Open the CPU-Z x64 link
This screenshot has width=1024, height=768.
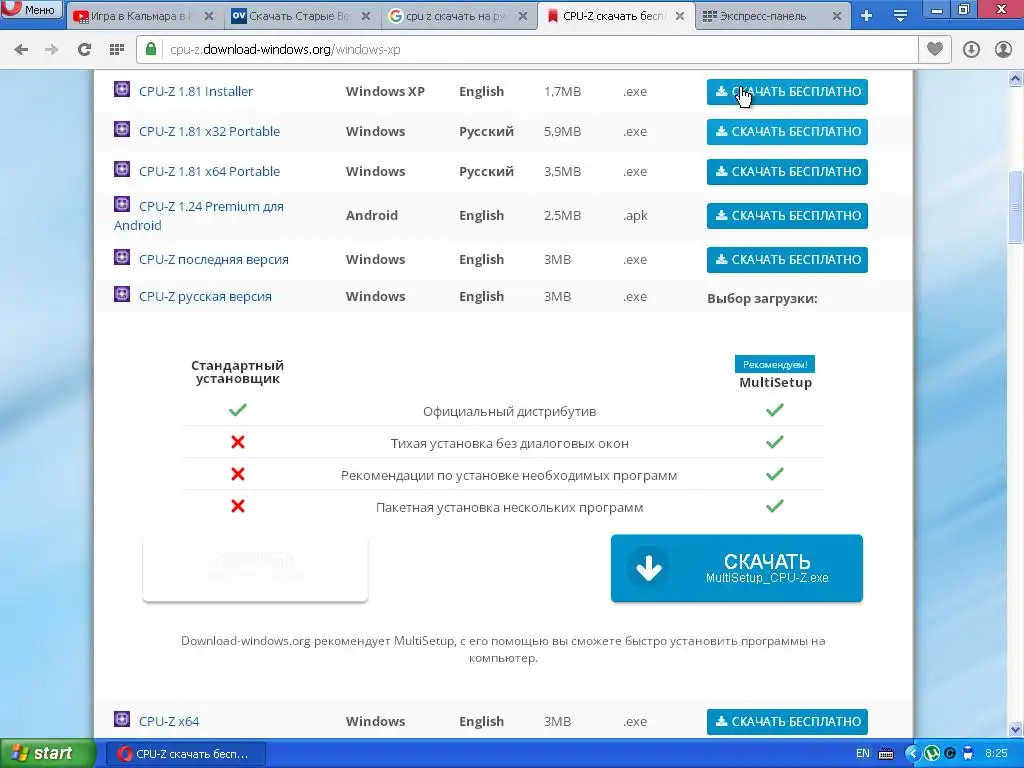click(169, 722)
